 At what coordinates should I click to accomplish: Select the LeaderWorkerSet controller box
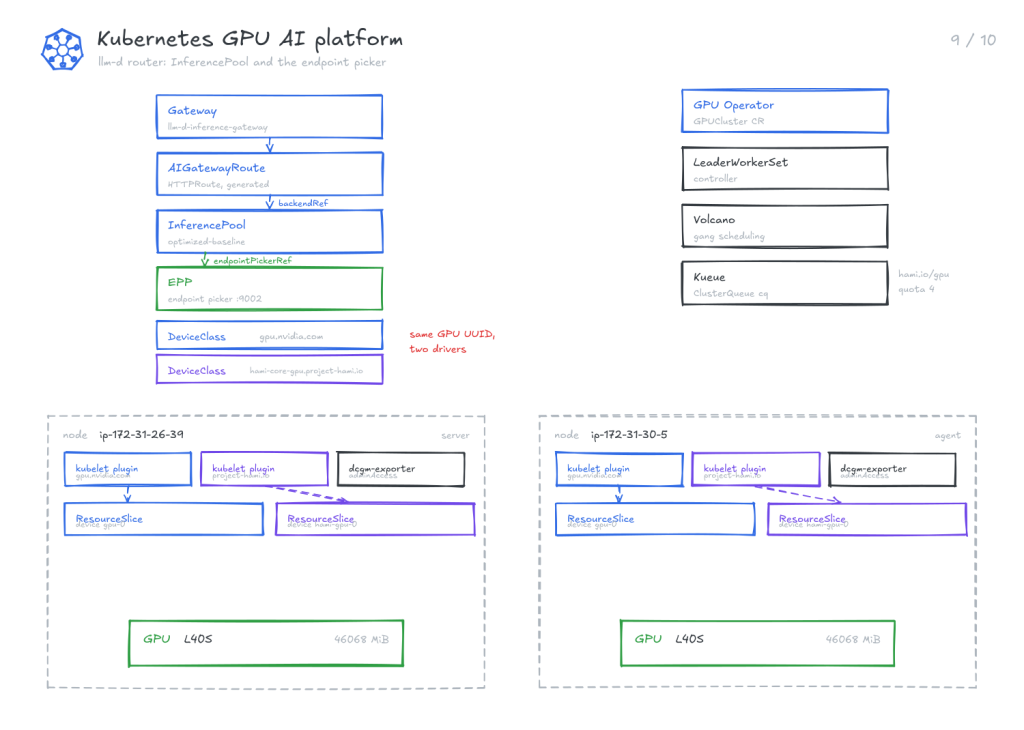click(x=785, y=168)
